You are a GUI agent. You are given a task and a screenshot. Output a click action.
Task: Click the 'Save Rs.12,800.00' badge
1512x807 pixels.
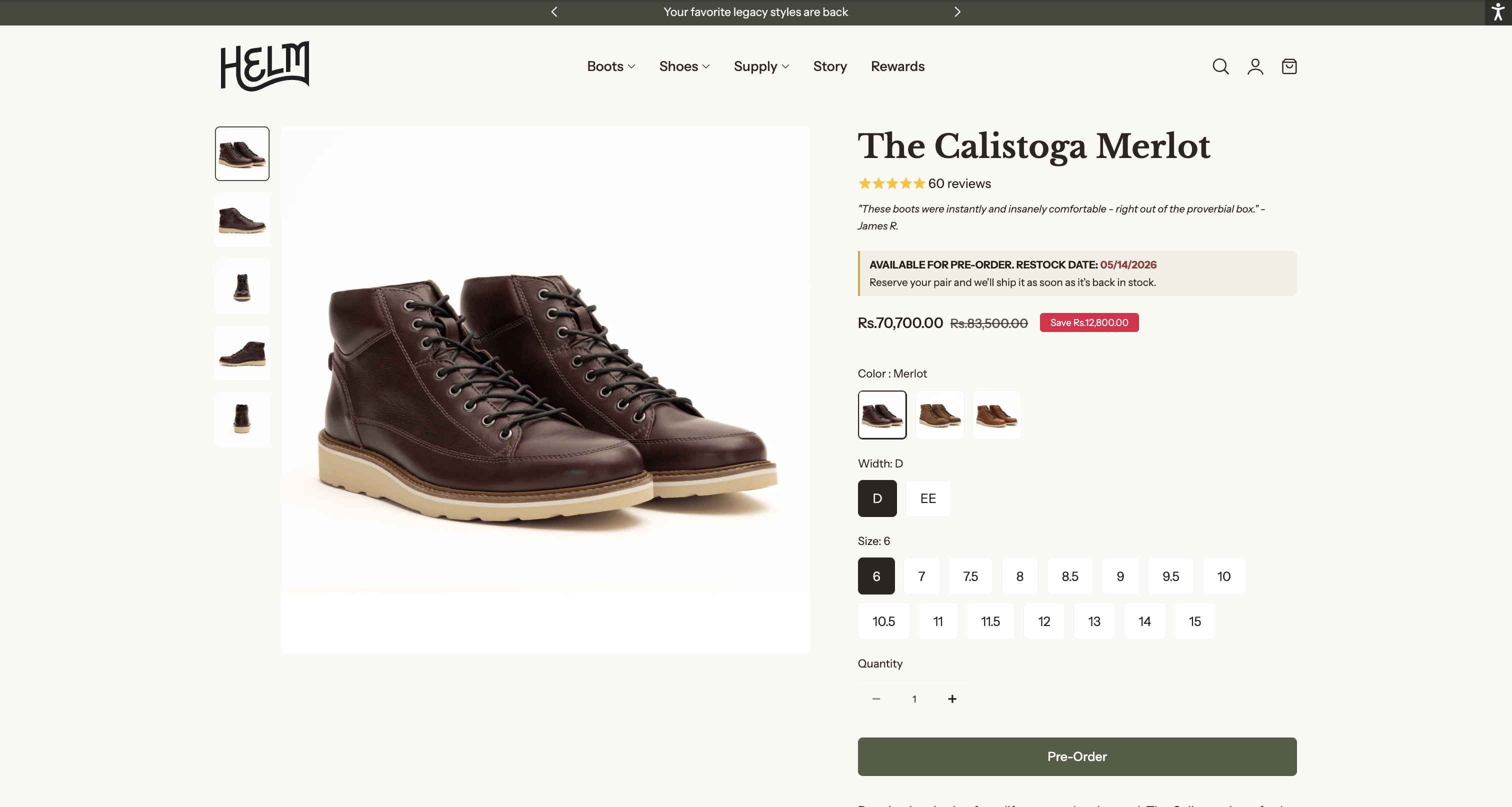(x=1089, y=322)
